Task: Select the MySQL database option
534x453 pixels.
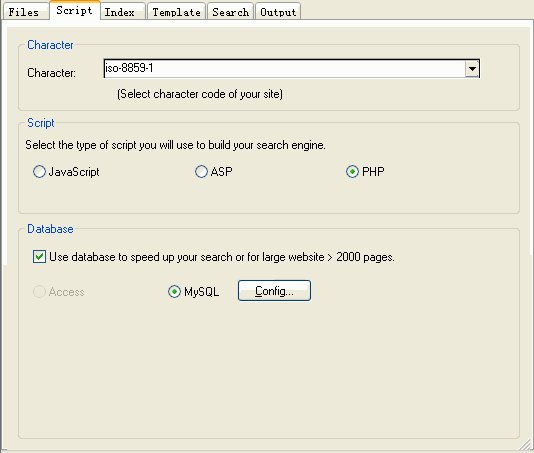Action: coord(193,292)
